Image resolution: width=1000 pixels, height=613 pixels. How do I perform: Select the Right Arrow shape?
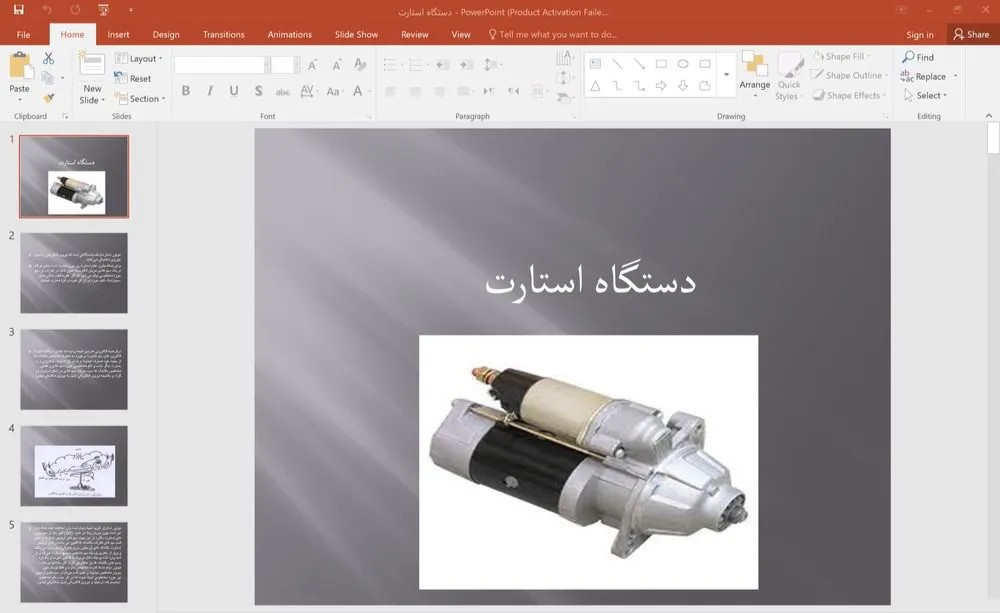[661, 85]
